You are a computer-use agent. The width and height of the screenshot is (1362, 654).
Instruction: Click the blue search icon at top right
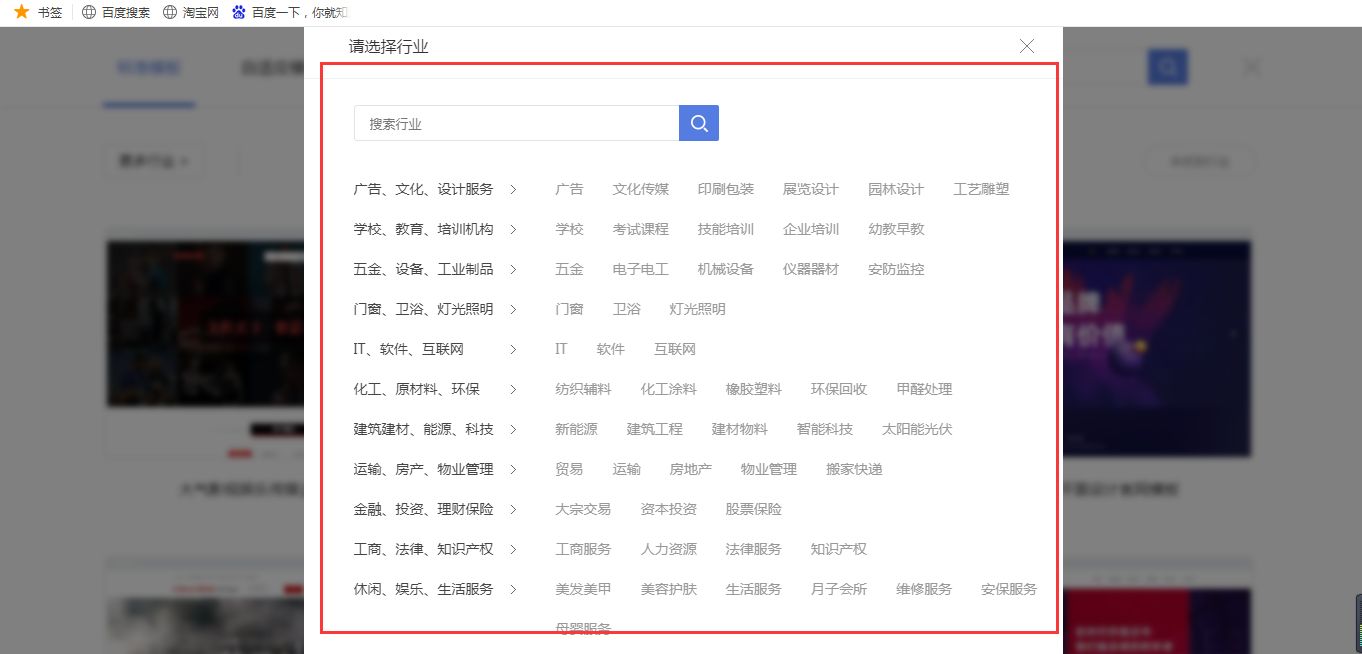(x=1167, y=66)
